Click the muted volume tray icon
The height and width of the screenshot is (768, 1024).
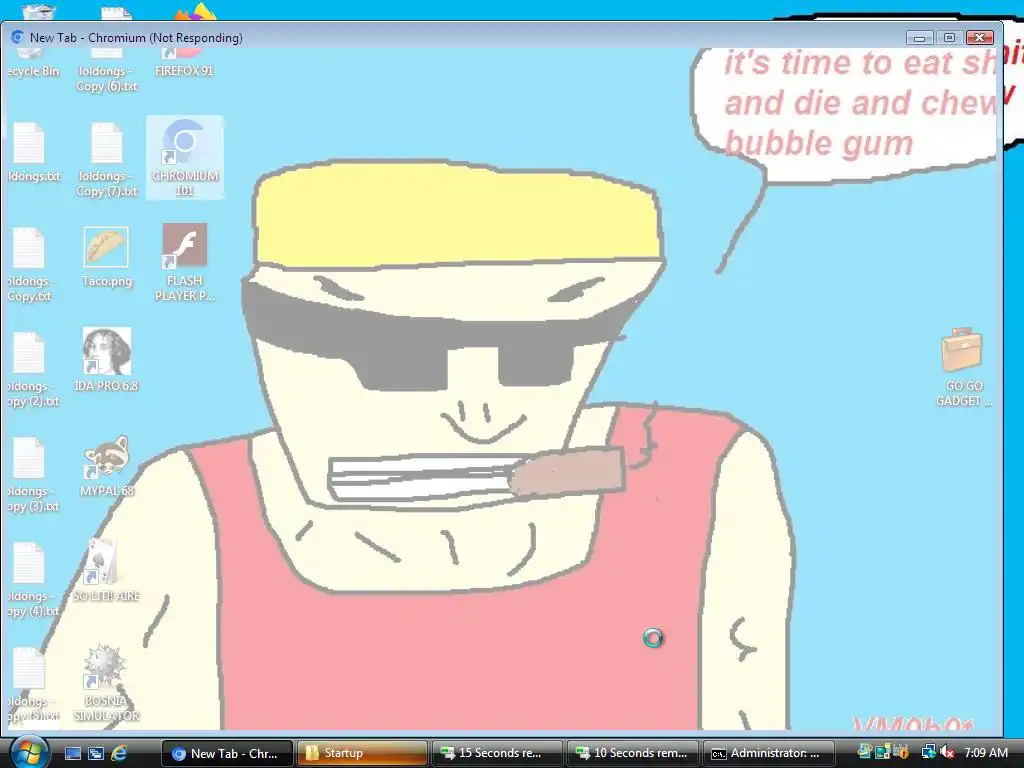(x=948, y=753)
